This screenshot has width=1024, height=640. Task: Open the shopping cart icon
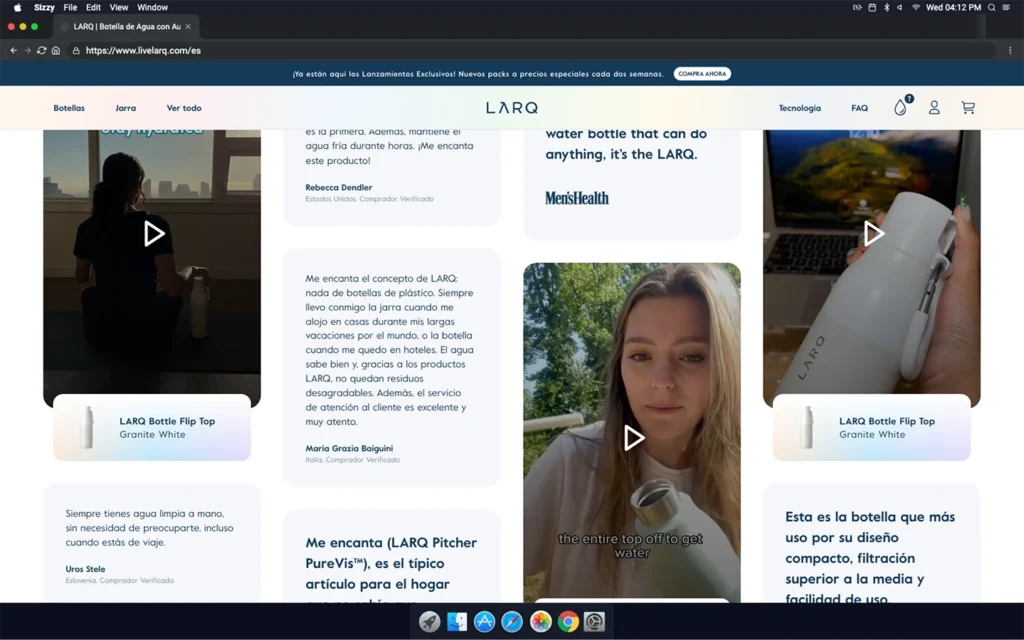coord(967,108)
